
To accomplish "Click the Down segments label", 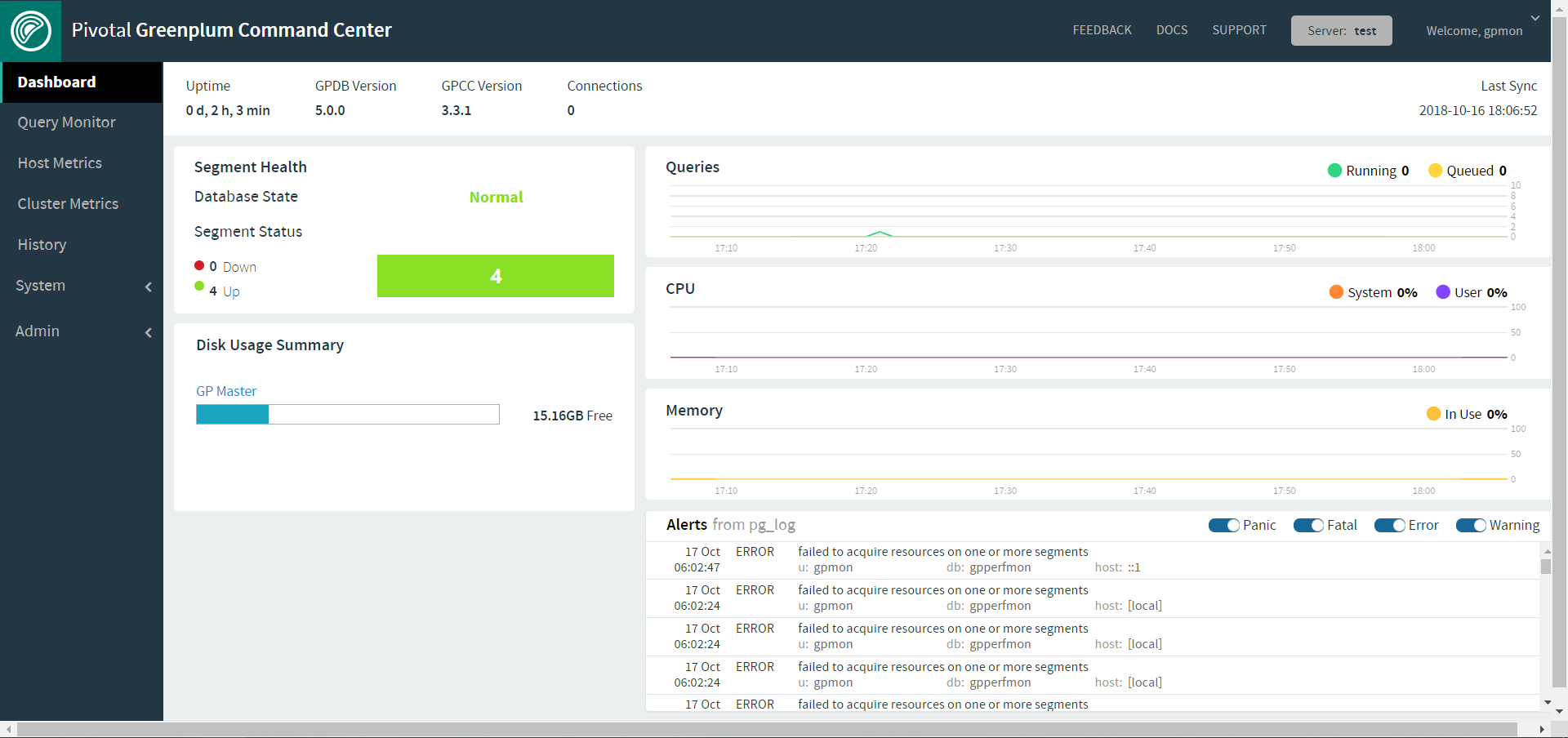I will (239, 267).
